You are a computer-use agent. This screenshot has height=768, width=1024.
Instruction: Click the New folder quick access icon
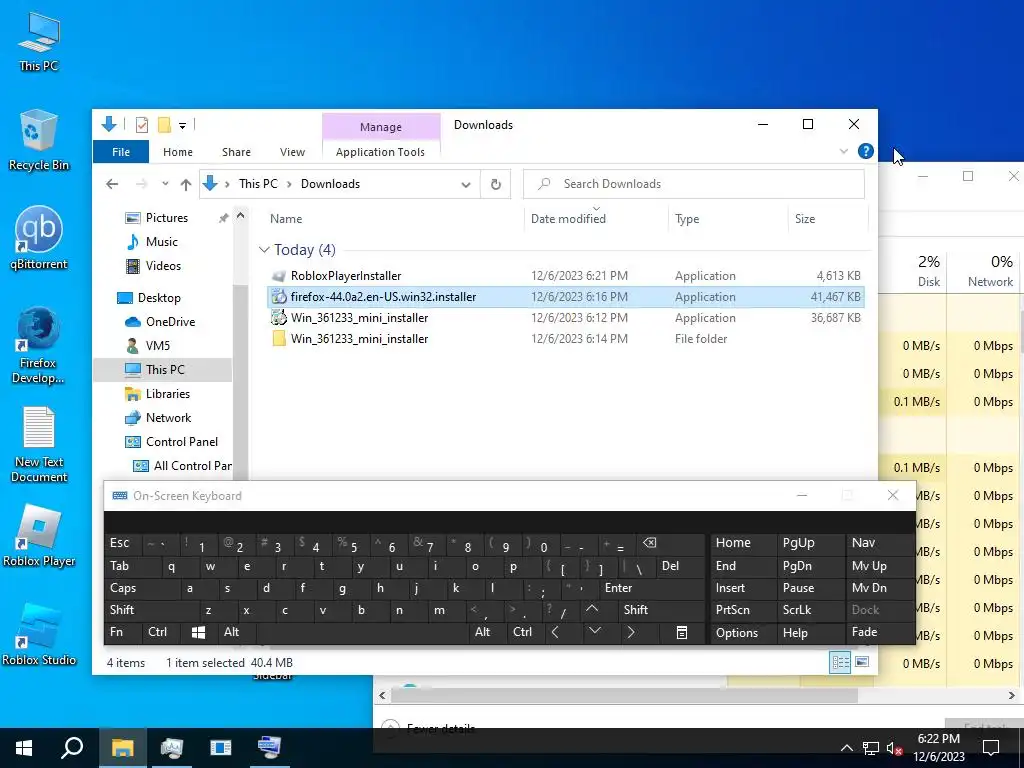tap(164, 124)
